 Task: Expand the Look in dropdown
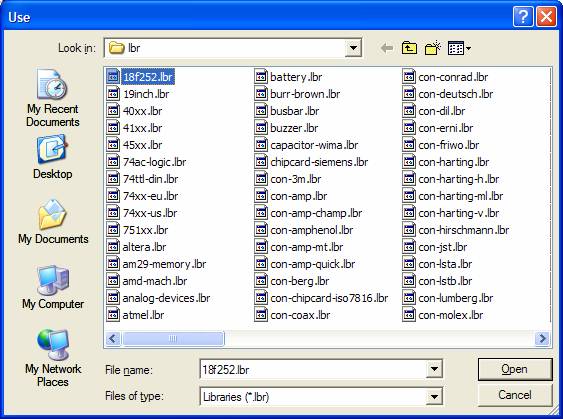[353, 48]
